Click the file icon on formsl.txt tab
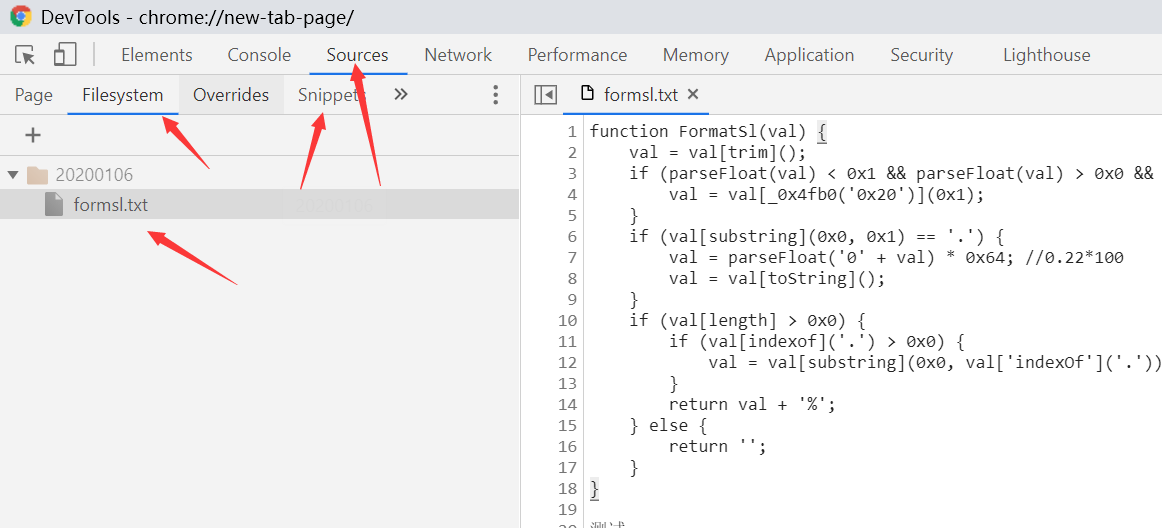1162x528 pixels. (587, 93)
